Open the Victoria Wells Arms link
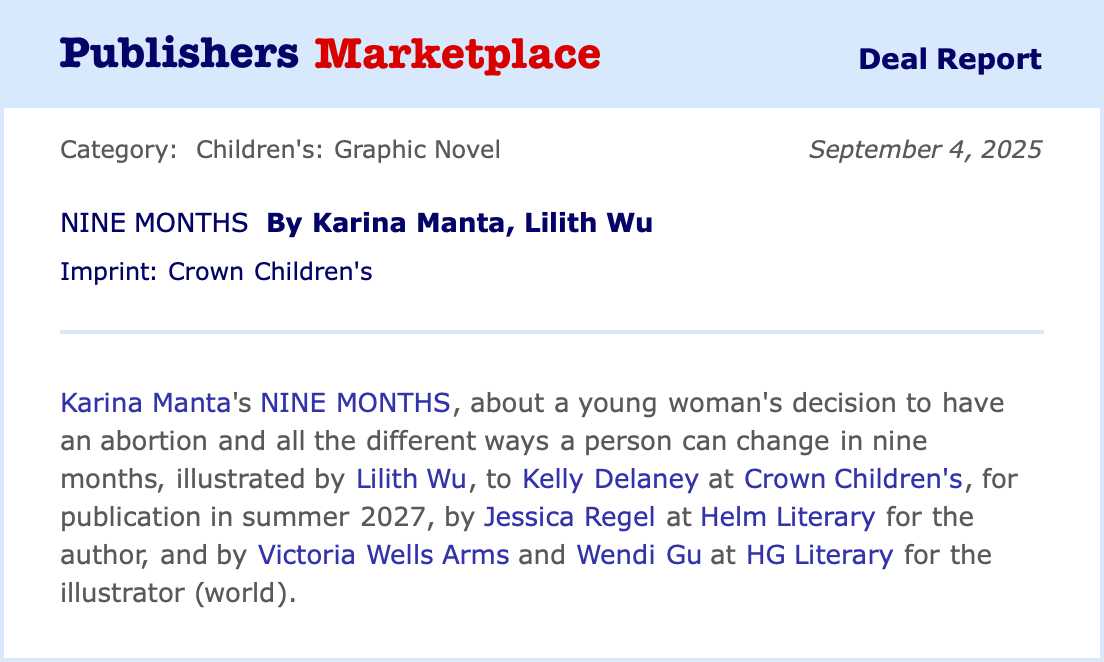1104x662 pixels. click(x=383, y=555)
